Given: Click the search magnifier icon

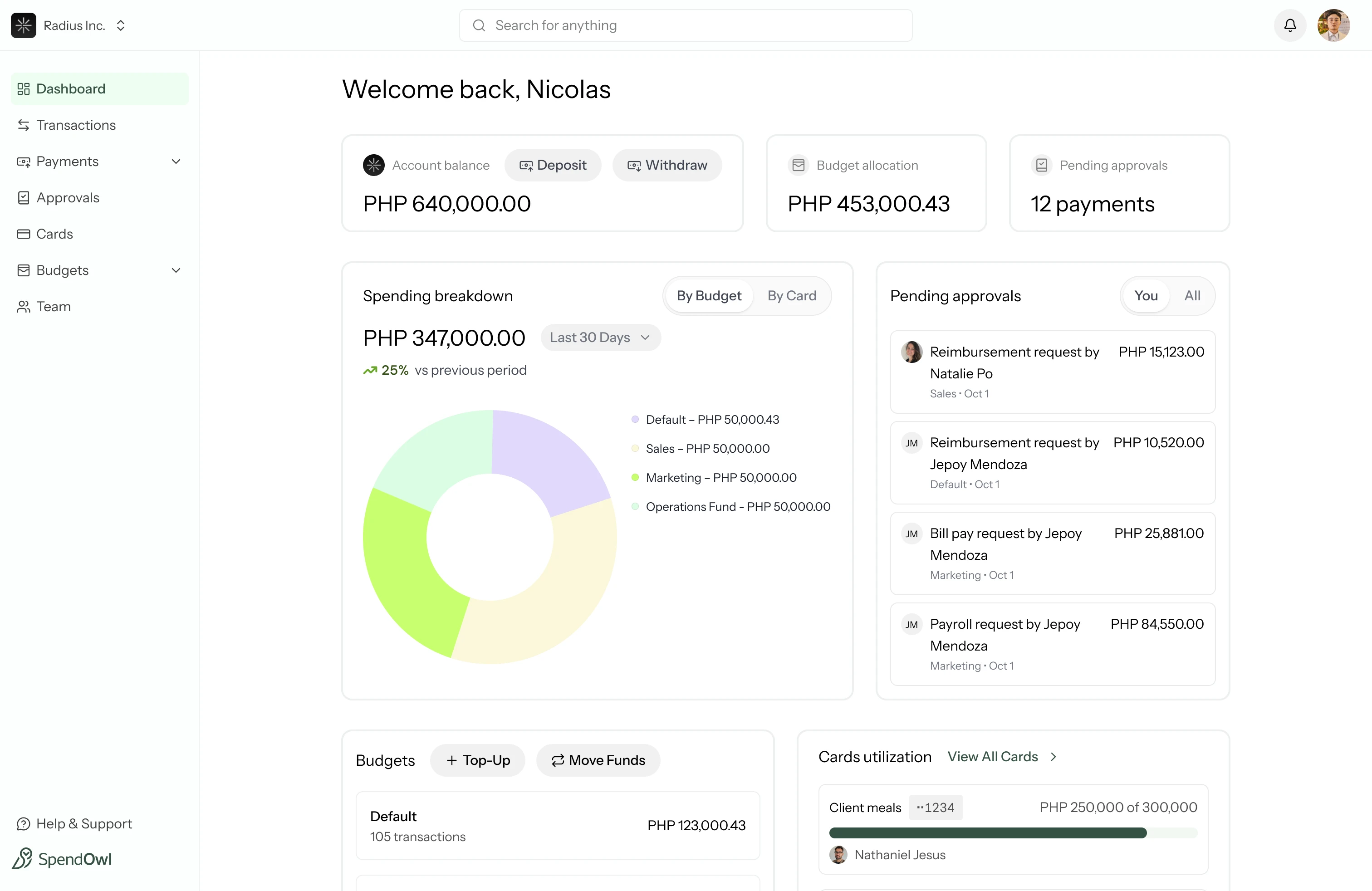Looking at the screenshot, I should tap(479, 25).
